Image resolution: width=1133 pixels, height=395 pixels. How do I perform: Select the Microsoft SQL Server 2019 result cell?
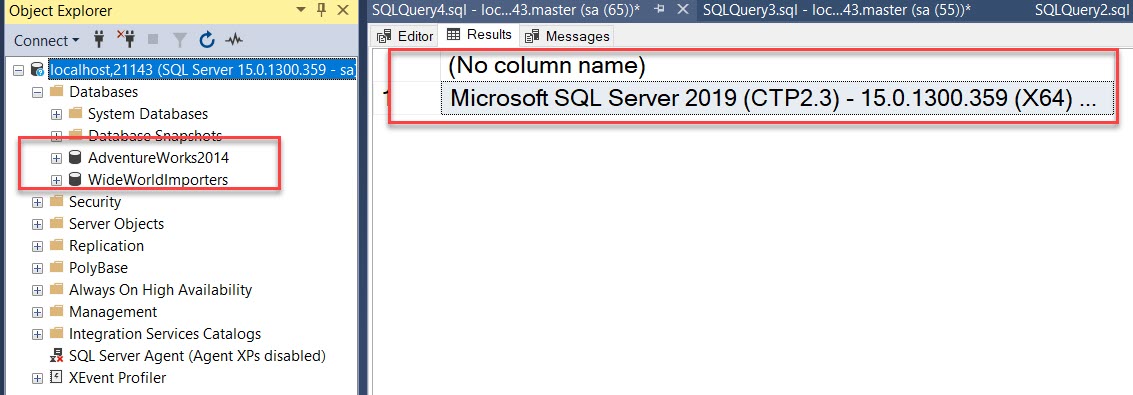click(777, 97)
